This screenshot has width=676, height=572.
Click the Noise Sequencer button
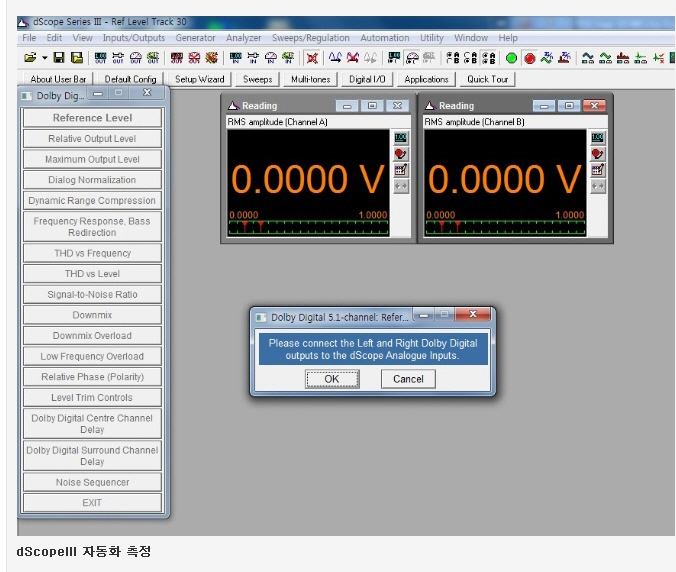(x=92, y=482)
